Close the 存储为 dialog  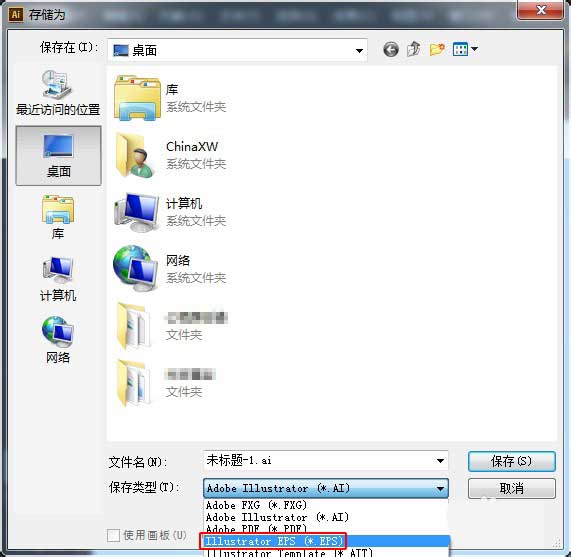pyautogui.click(x=540, y=9)
